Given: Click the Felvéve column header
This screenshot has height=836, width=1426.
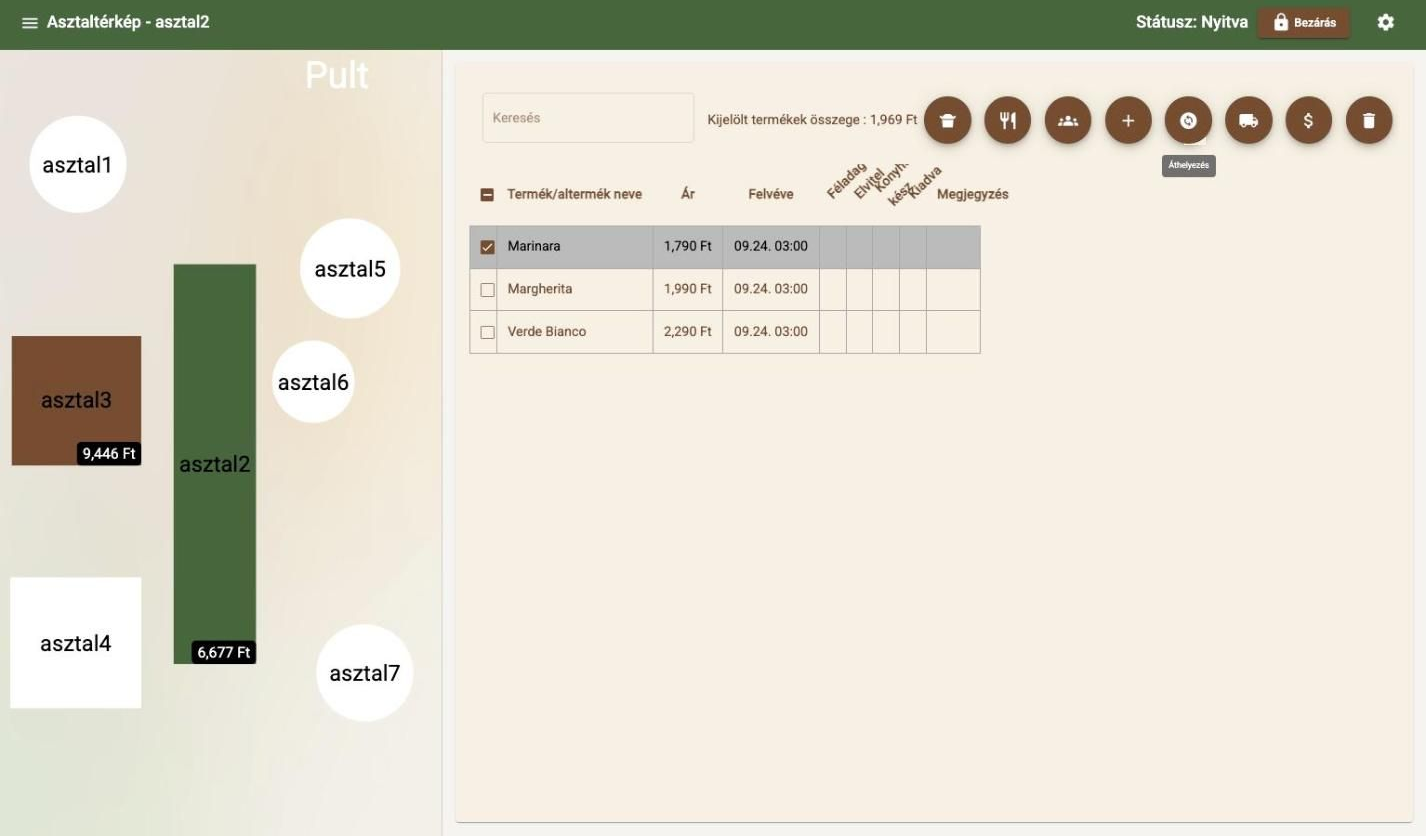Looking at the screenshot, I should (771, 194).
